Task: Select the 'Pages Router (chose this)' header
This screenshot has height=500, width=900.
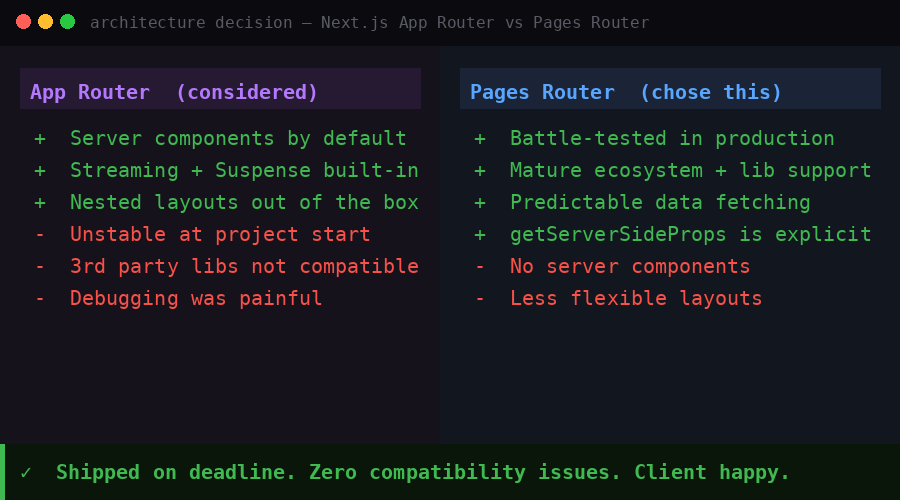Action: [670, 89]
